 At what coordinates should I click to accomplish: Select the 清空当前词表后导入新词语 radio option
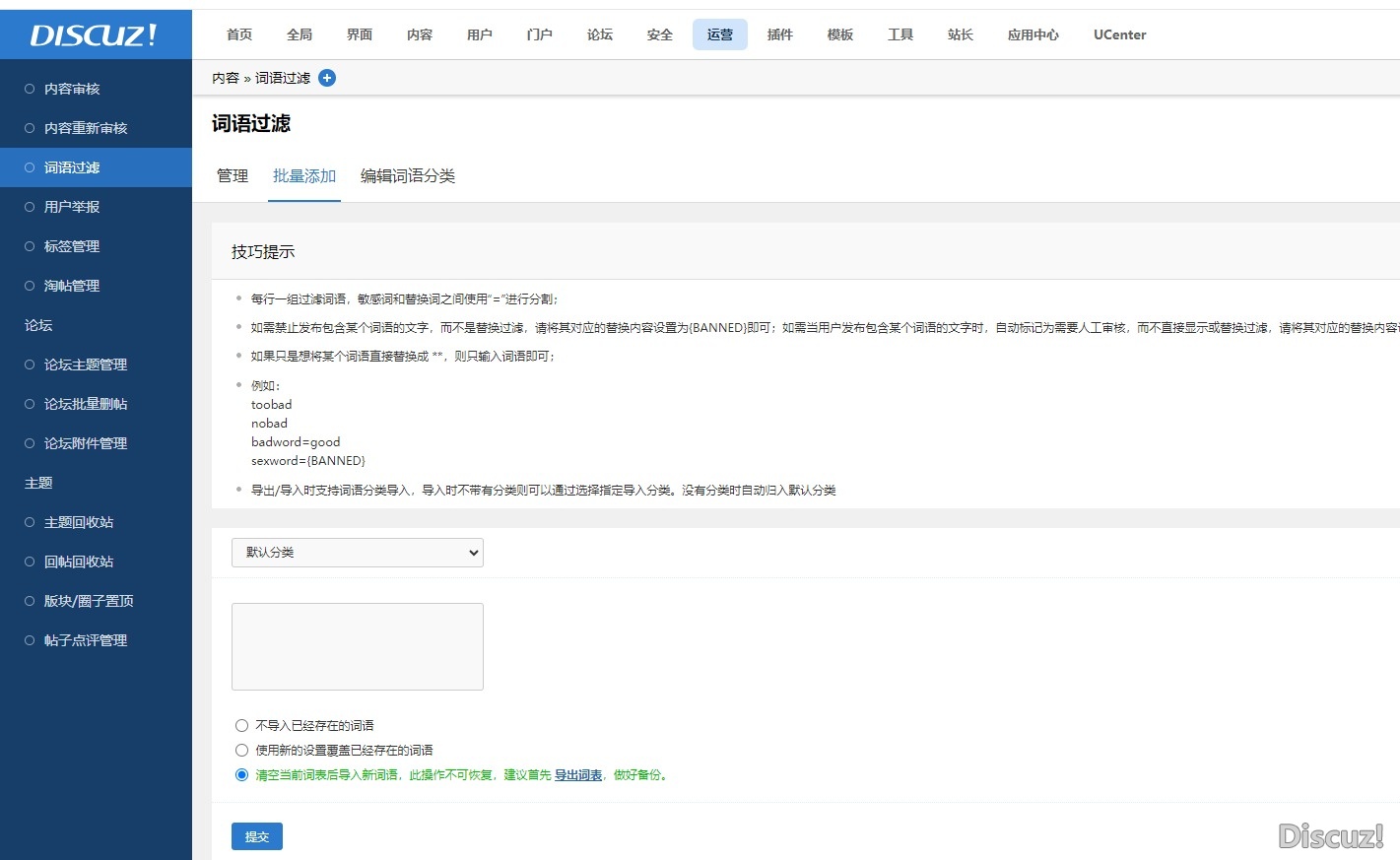[241, 775]
